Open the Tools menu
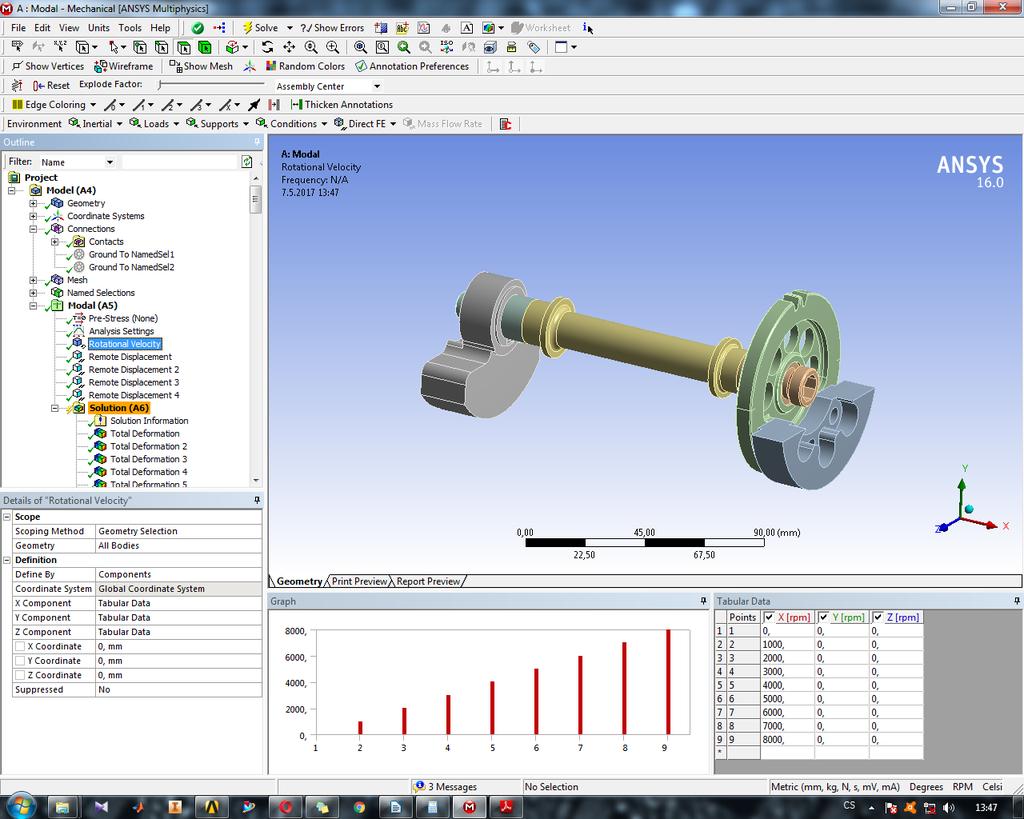This screenshot has width=1024, height=819. pos(129,27)
